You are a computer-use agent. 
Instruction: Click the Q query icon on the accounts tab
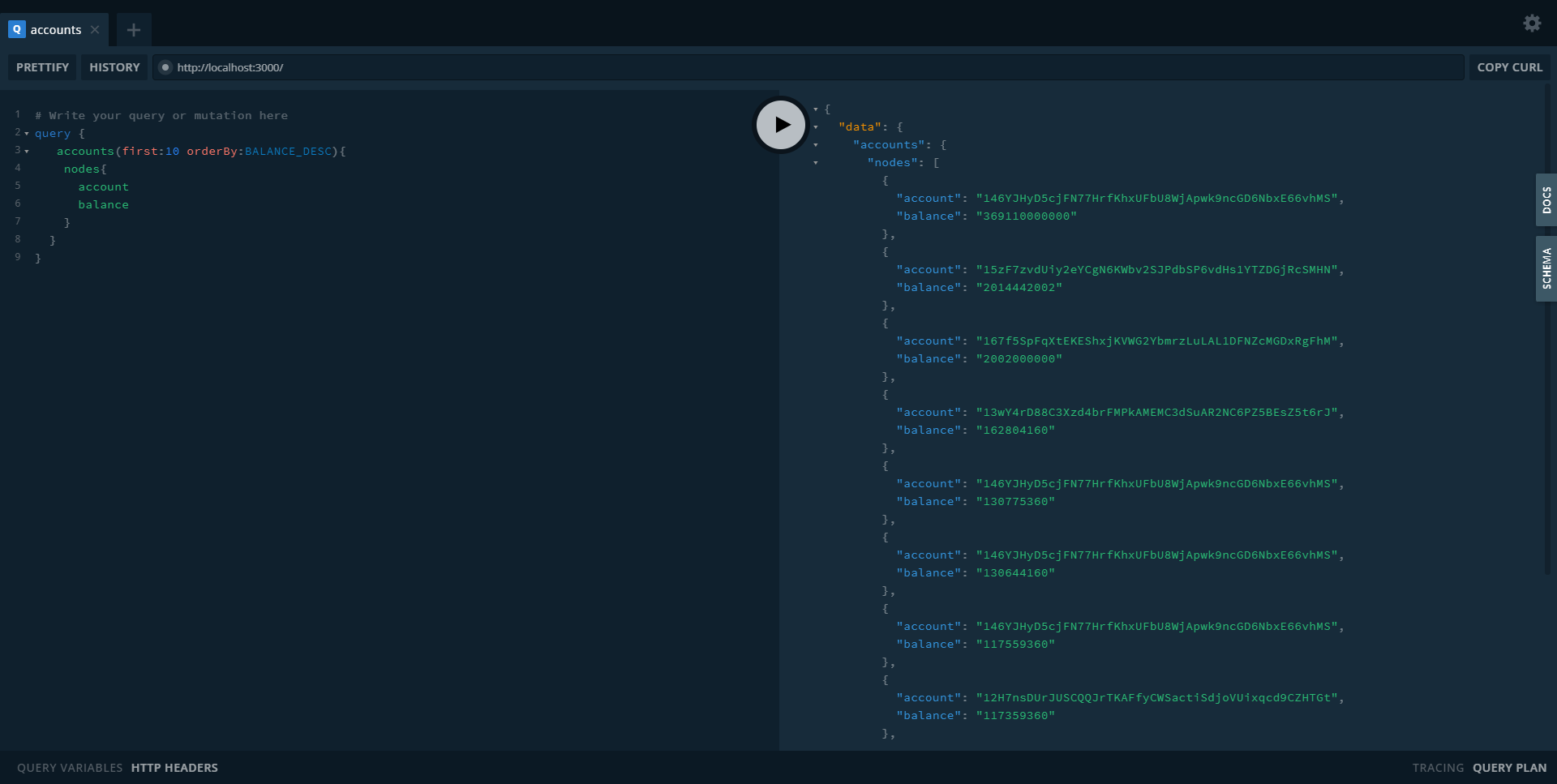(16, 30)
